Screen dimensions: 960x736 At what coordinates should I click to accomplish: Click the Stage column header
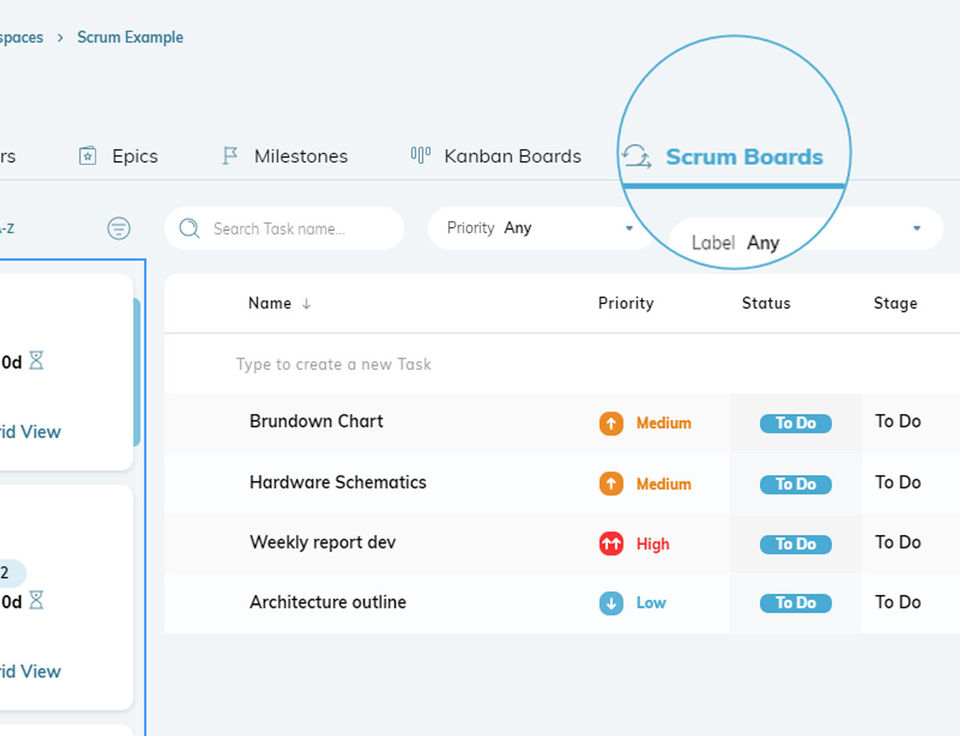coord(895,303)
